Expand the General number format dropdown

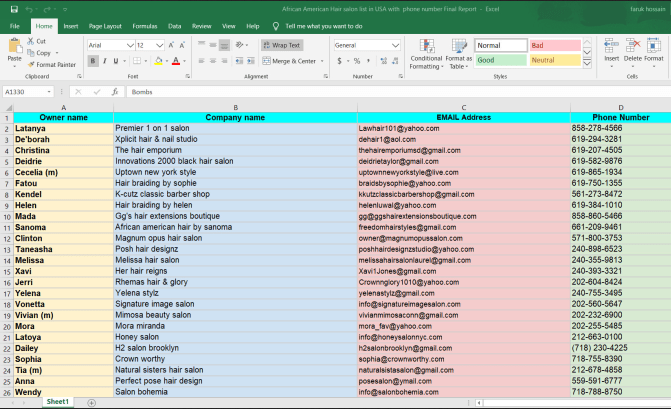[x=396, y=45]
